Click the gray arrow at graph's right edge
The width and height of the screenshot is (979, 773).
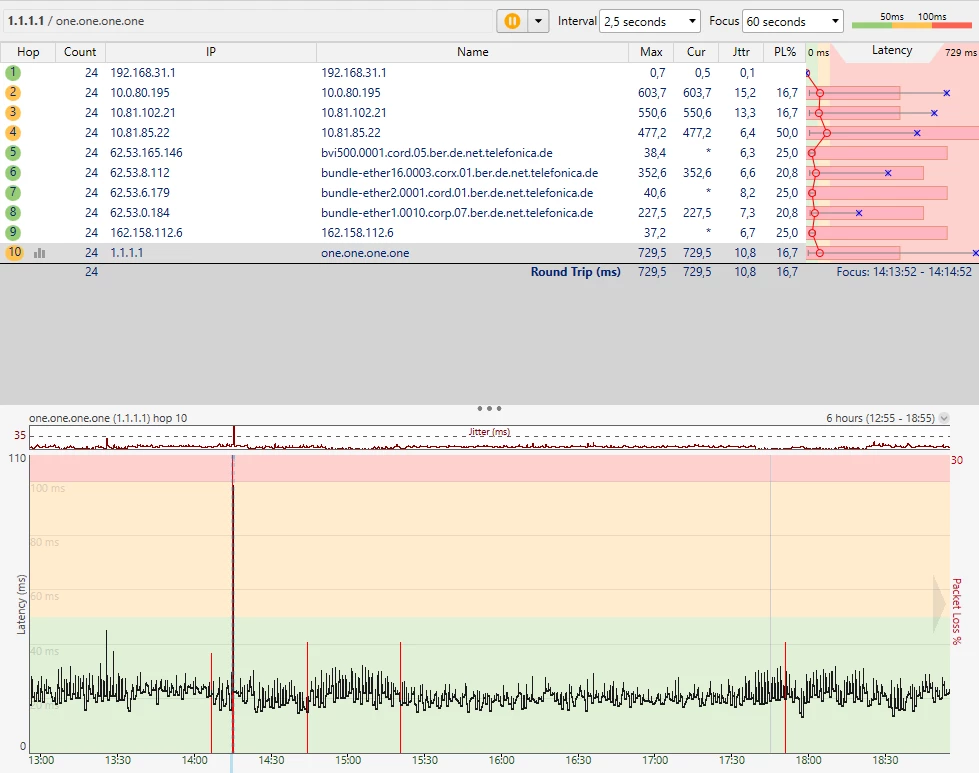pos(938,604)
